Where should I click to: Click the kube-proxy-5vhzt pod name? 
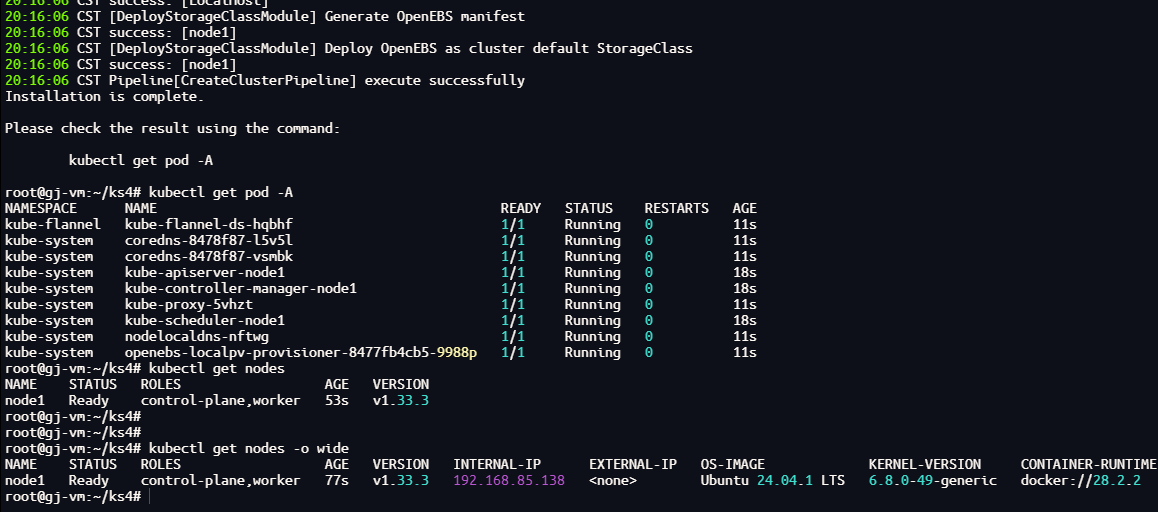point(189,304)
